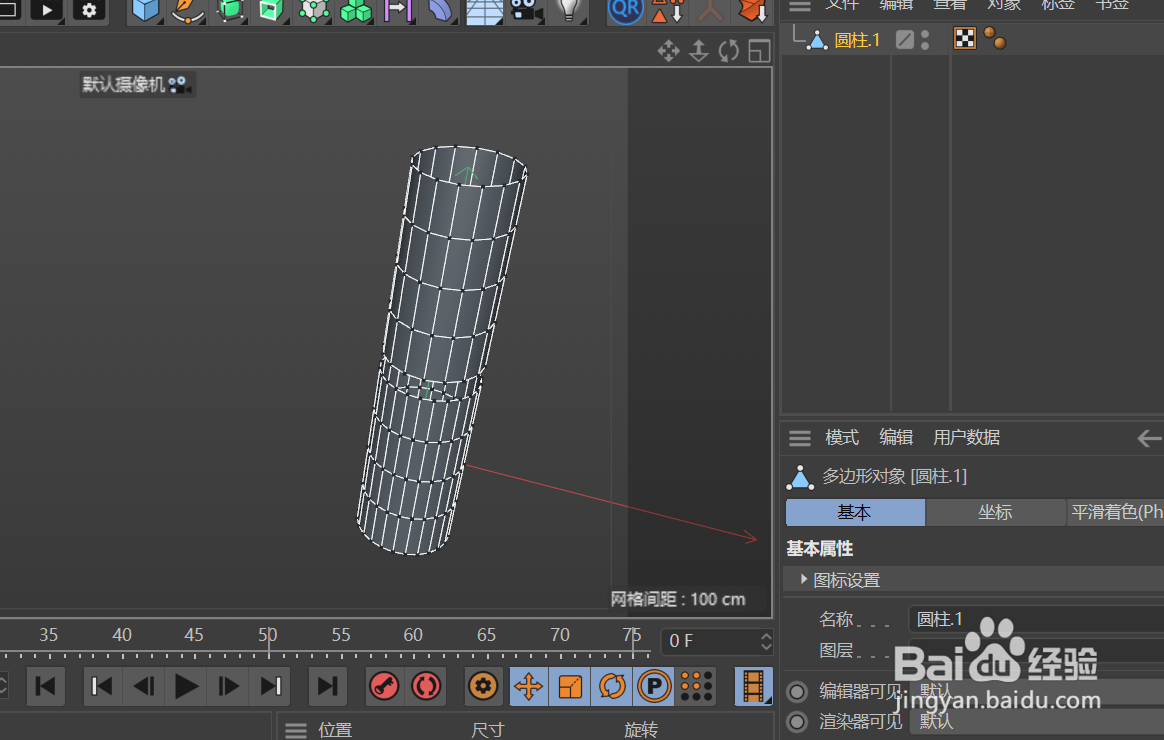Open the 对象 menu in Object Manager
Image resolution: width=1164 pixels, height=740 pixels.
[1004, 4]
